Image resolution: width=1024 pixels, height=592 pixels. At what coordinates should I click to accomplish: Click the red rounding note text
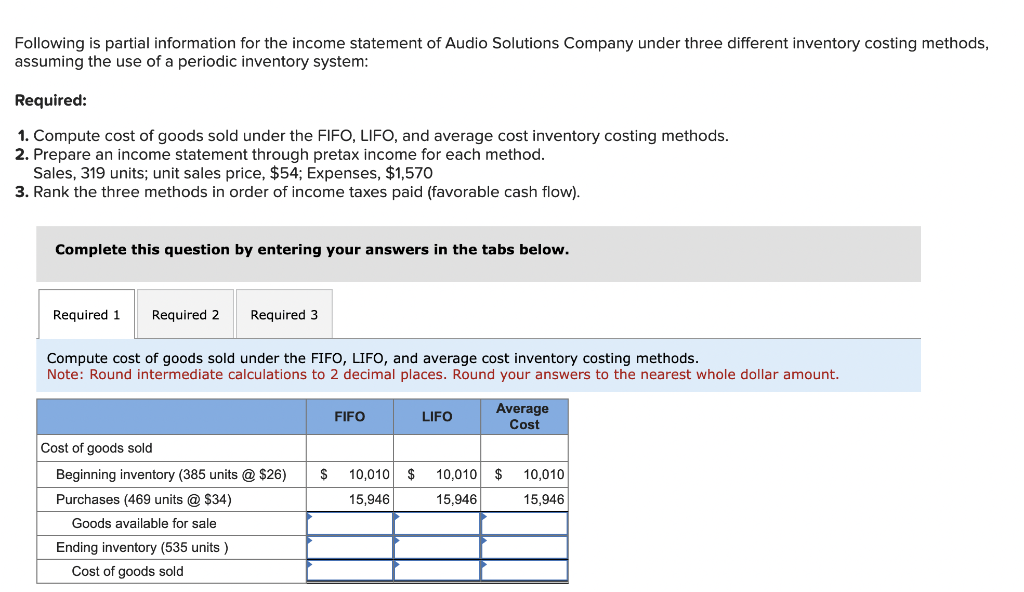pyautogui.click(x=443, y=374)
